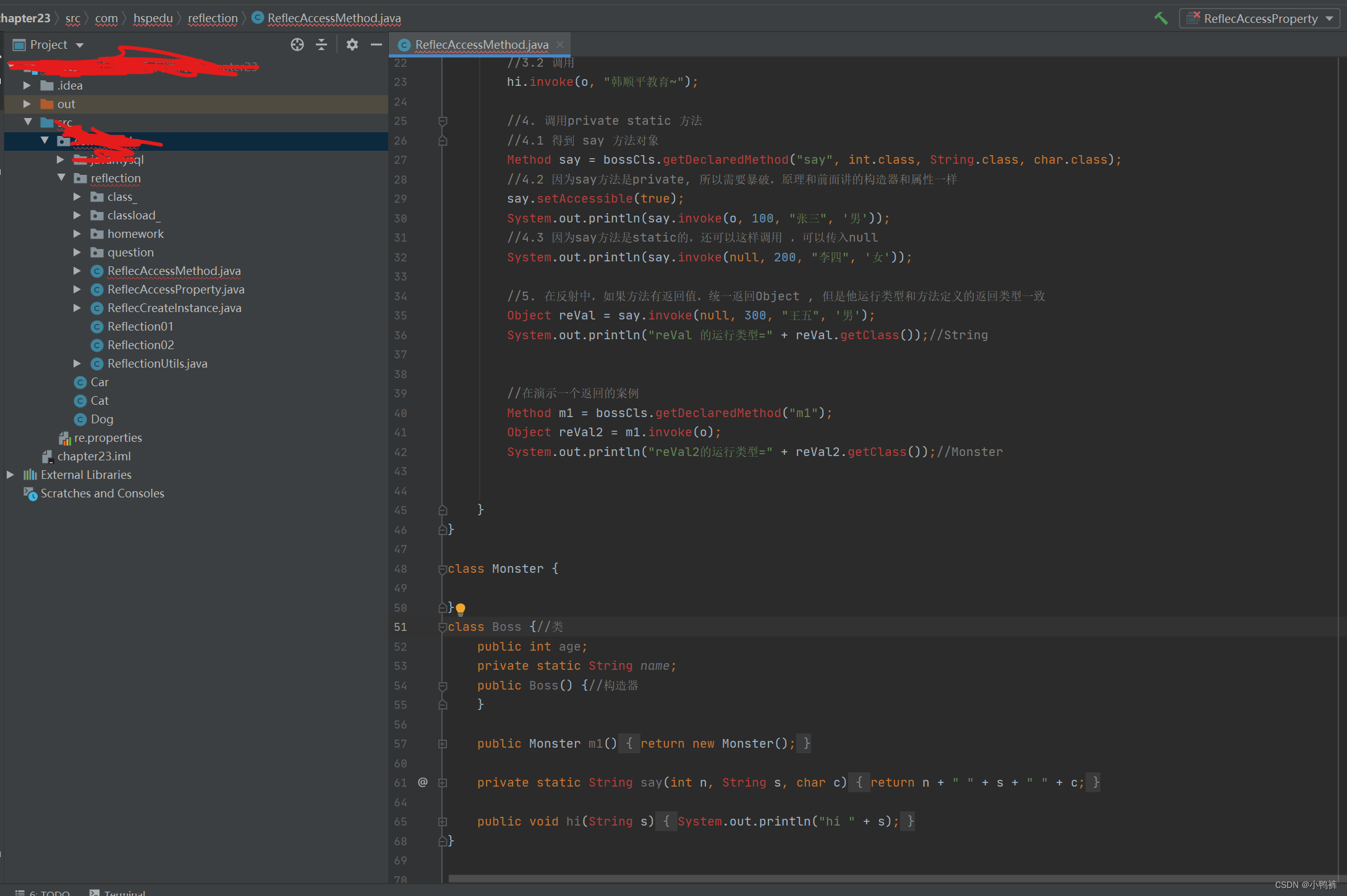Click reflection in the breadcrumb path
The width and height of the screenshot is (1347, 896).
212,19
